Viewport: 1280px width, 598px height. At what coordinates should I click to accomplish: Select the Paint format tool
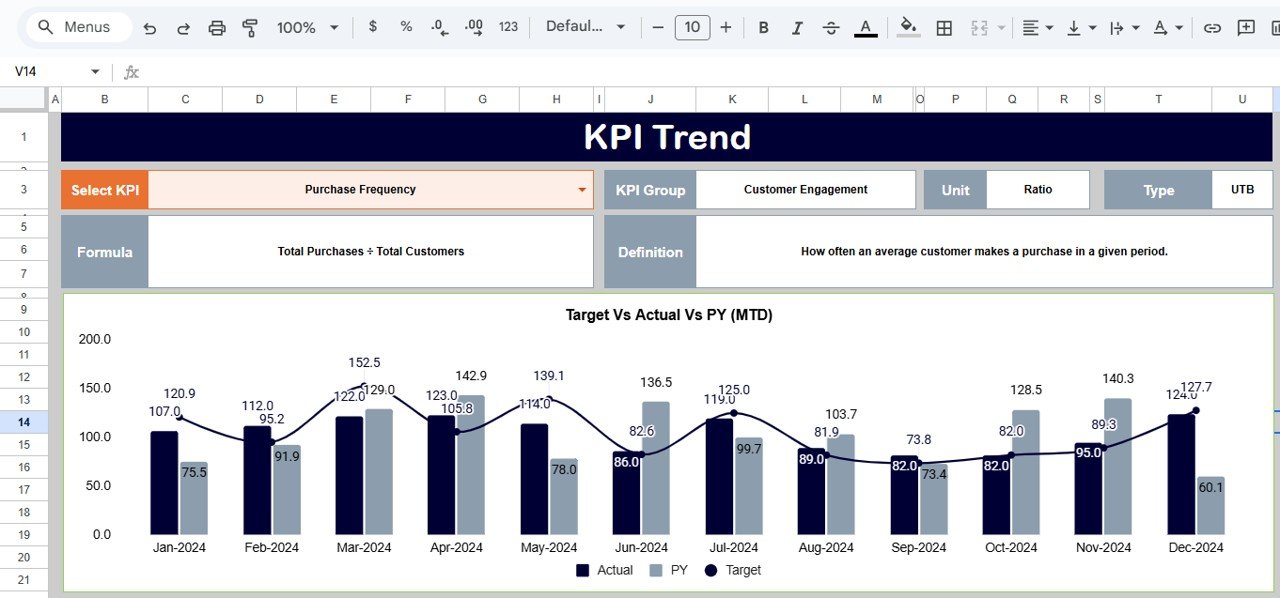point(250,27)
